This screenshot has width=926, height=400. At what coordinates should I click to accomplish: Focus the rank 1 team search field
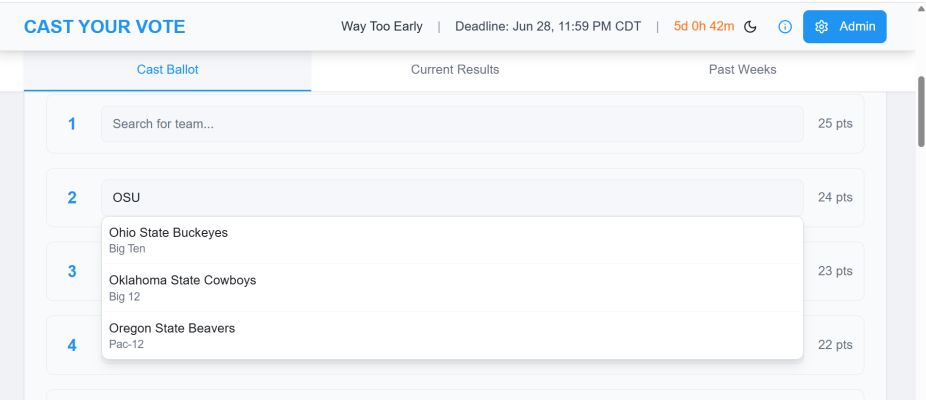coord(452,124)
